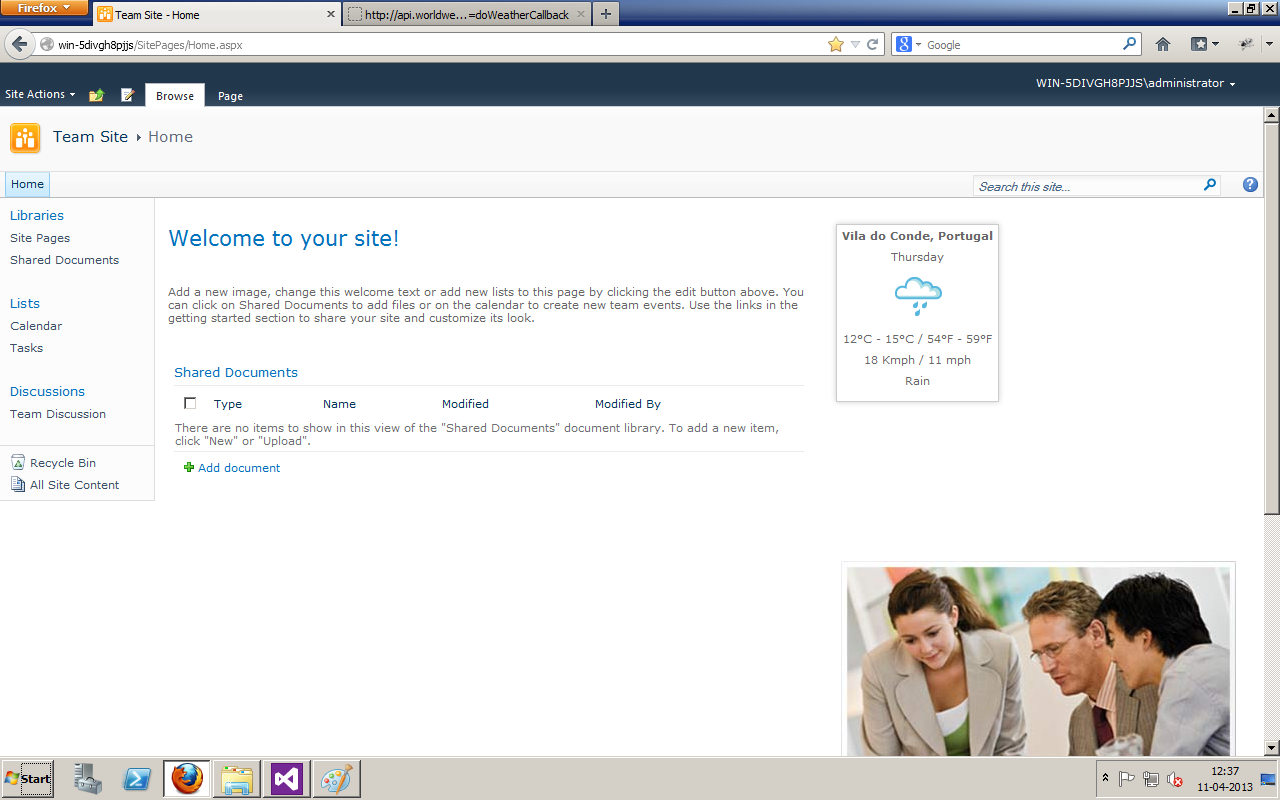Open Help using the question mark icon
The height and width of the screenshot is (800, 1280).
tap(1250, 184)
